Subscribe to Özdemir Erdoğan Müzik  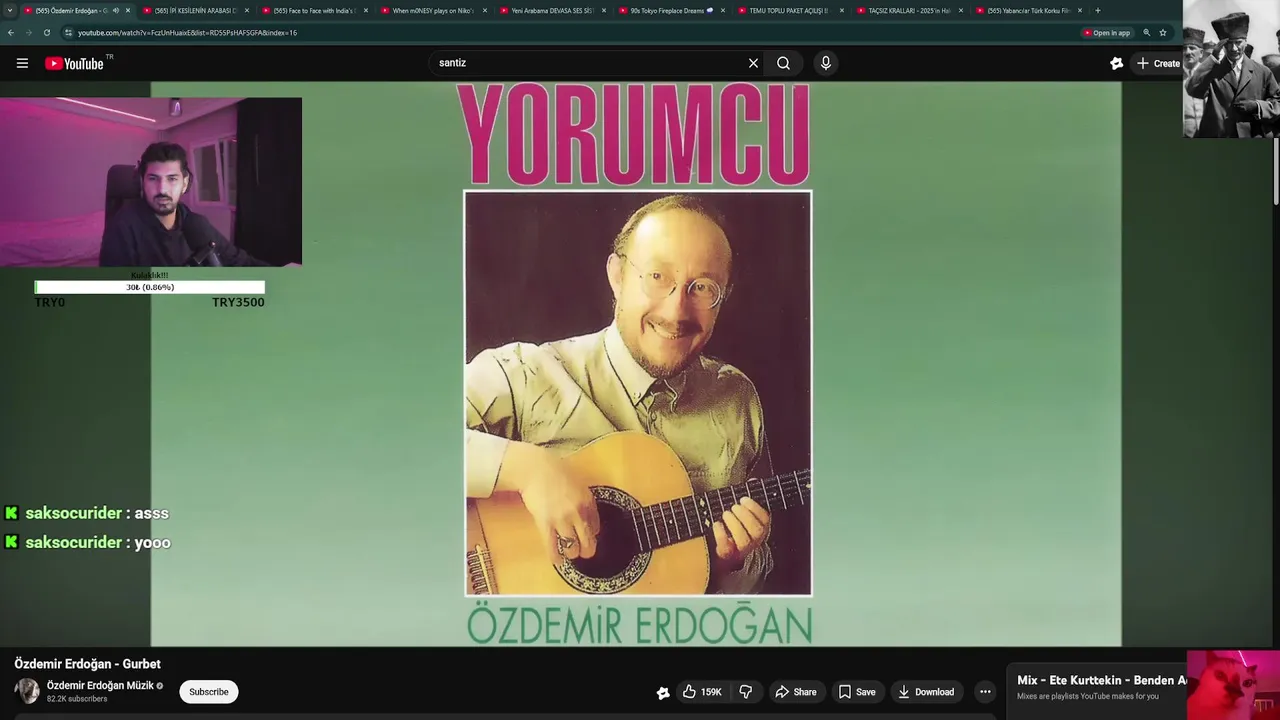209,692
